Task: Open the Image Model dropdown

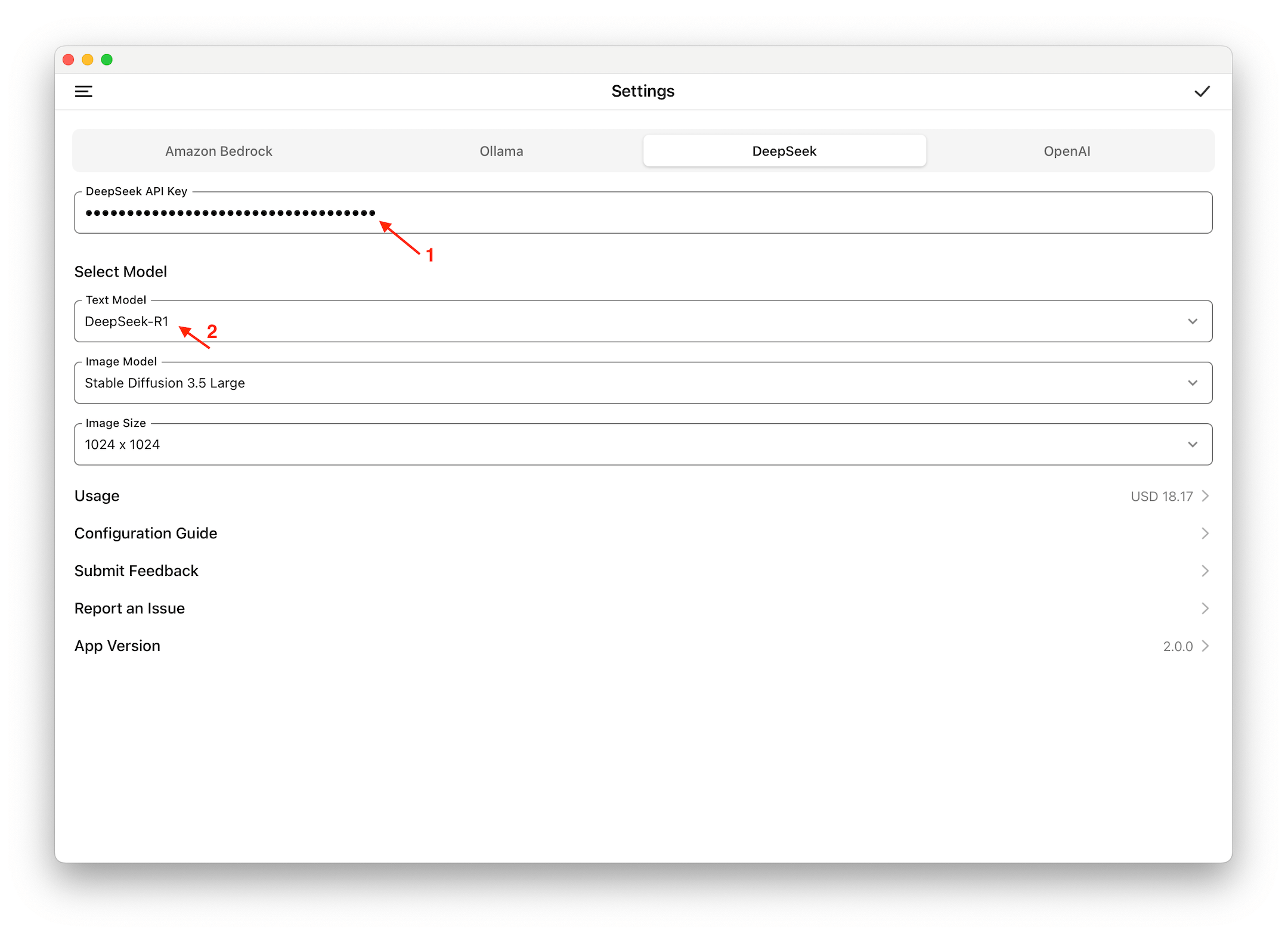Action: tap(643, 383)
